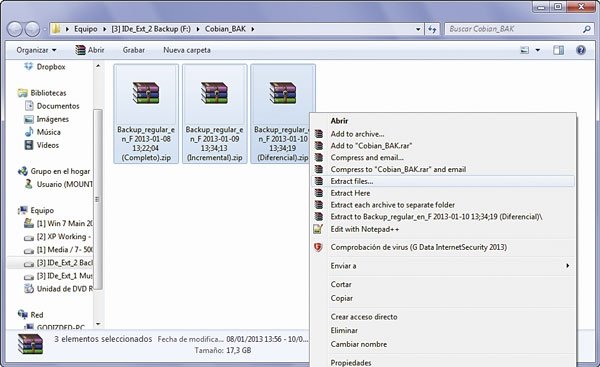Click the Bibliotecas library icon
This screenshot has height=367, width=600.
[x=23, y=93]
